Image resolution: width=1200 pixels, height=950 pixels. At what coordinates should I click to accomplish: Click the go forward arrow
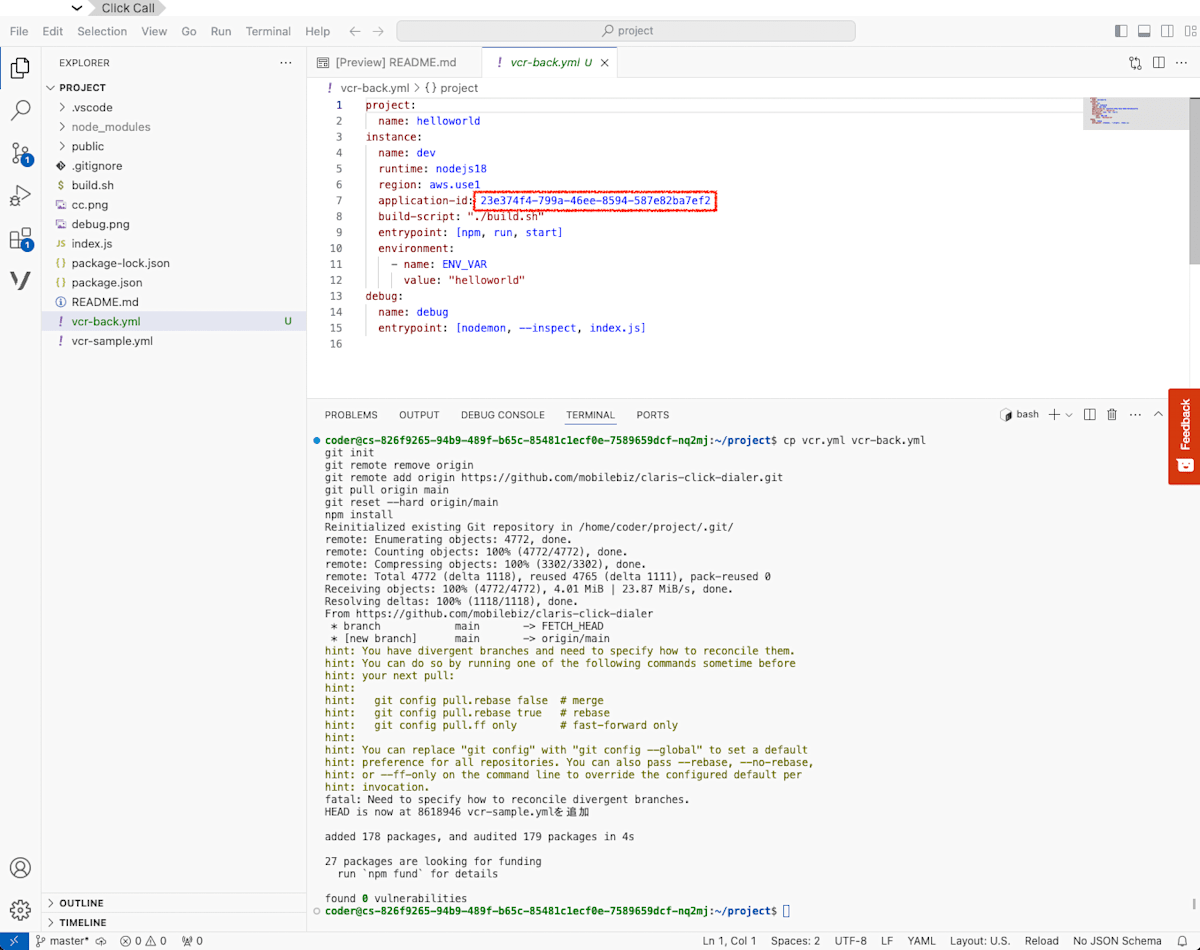[x=379, y=31]
